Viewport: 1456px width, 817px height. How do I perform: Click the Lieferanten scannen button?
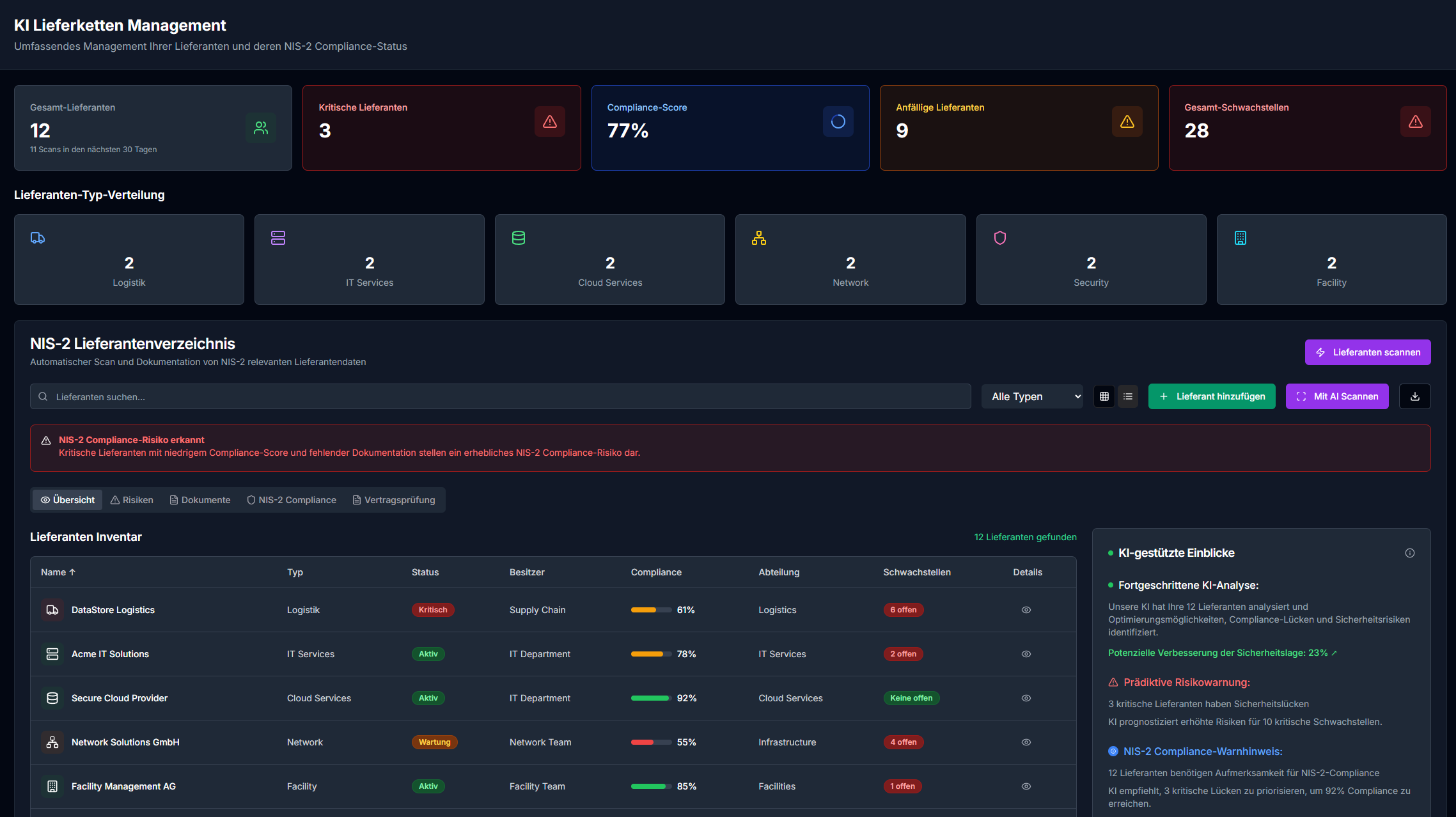[x=1368, y=352]
